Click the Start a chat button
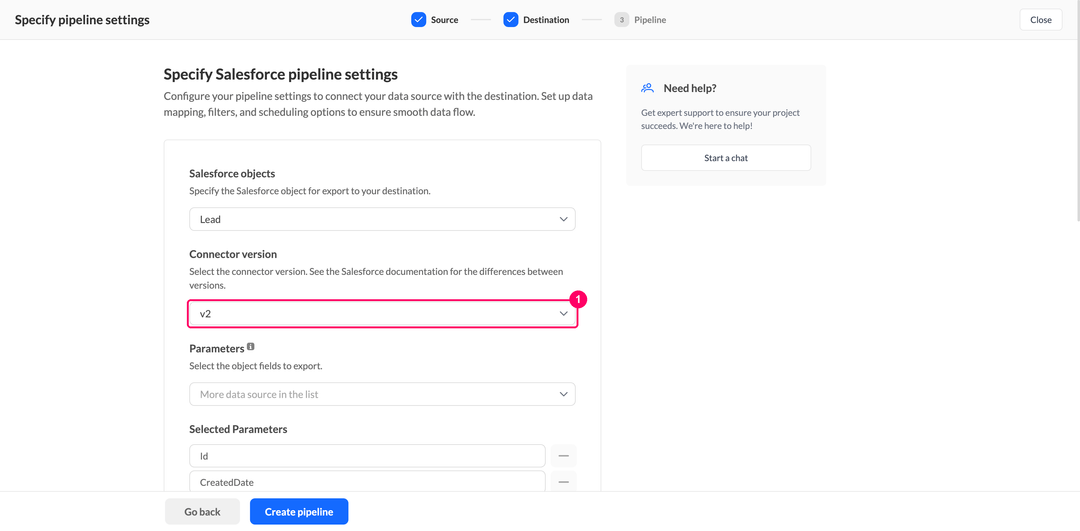The image size is (1080, 531). click(x=726, y=158)
